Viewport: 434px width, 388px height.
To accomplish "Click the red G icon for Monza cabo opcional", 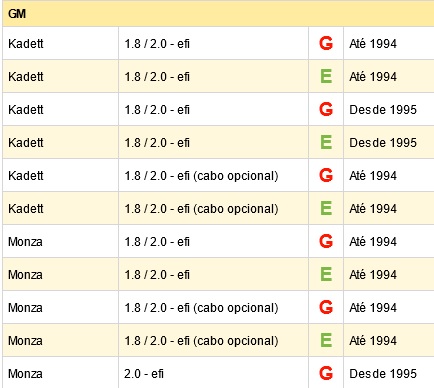I will point(326,307).
